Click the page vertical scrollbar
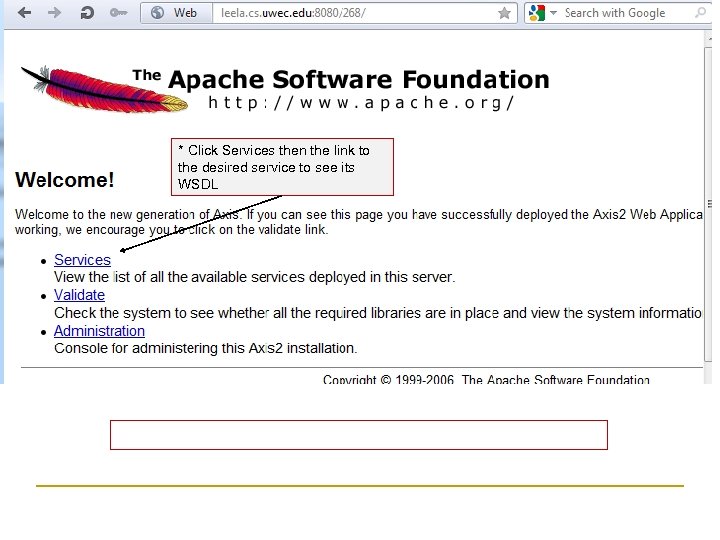The width and height of the screenshot is (720, 540). coord(708,202)
